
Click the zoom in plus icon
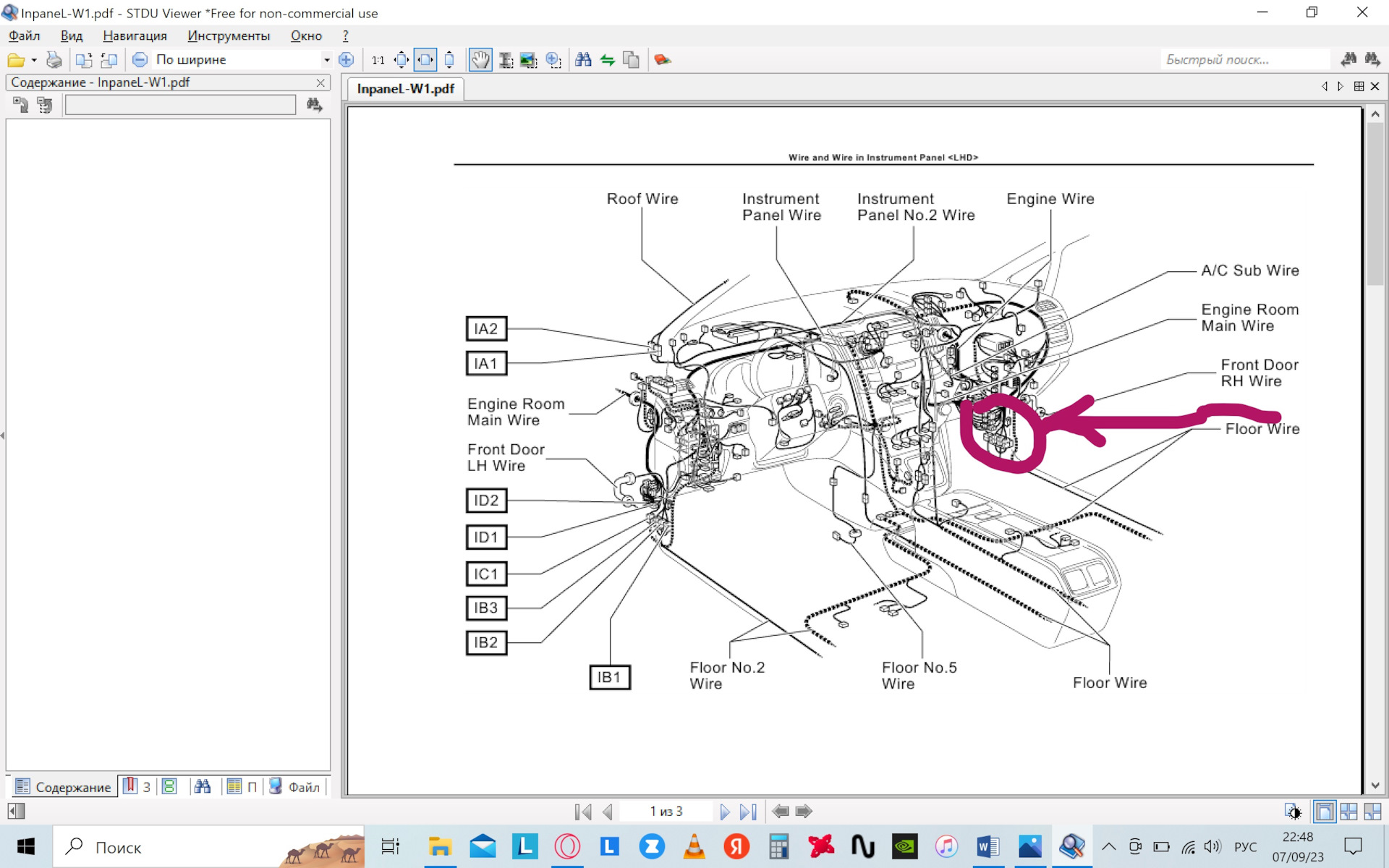click(347, 60)
